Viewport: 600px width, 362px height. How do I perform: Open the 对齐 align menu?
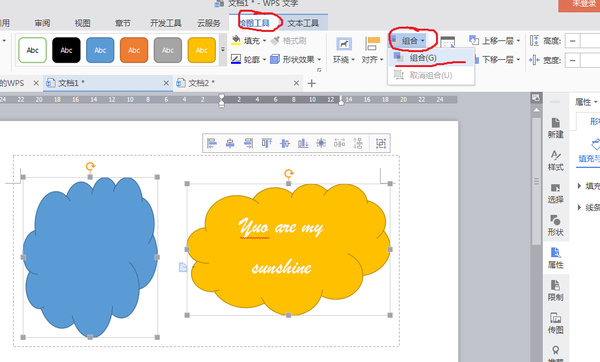[x=372, y=50]
